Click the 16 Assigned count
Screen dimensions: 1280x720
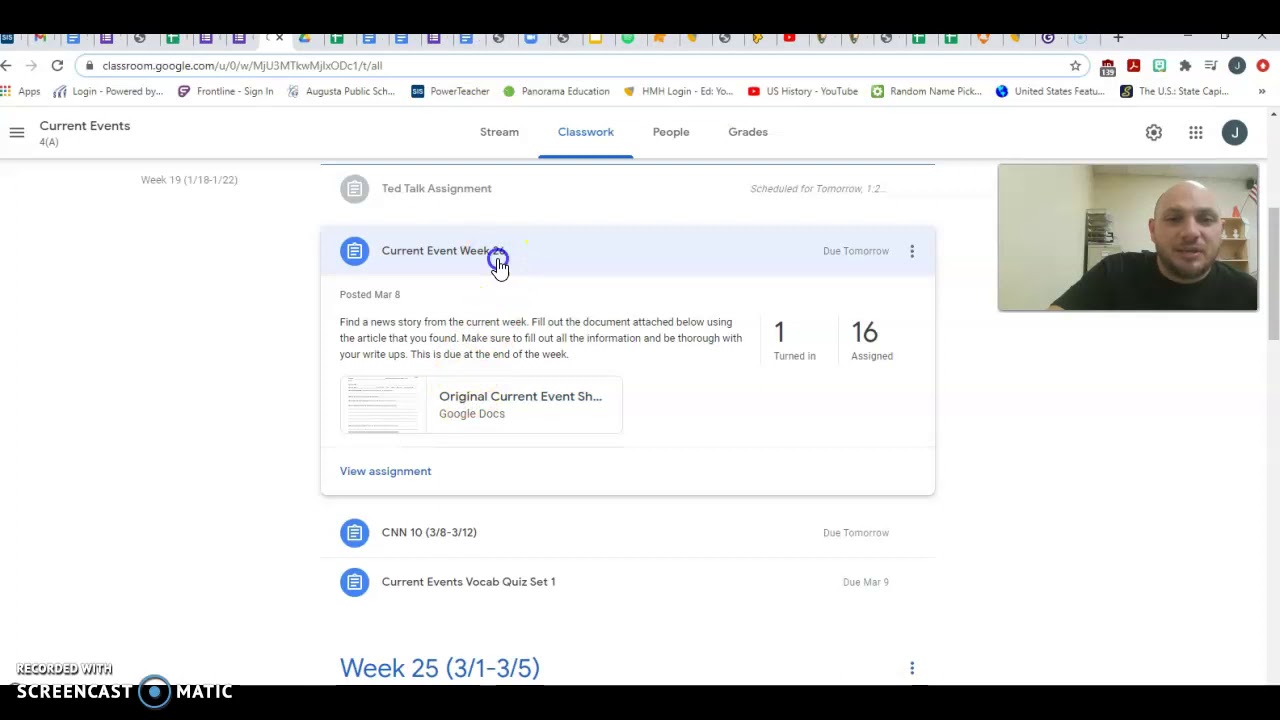click(x=872, y=340)
